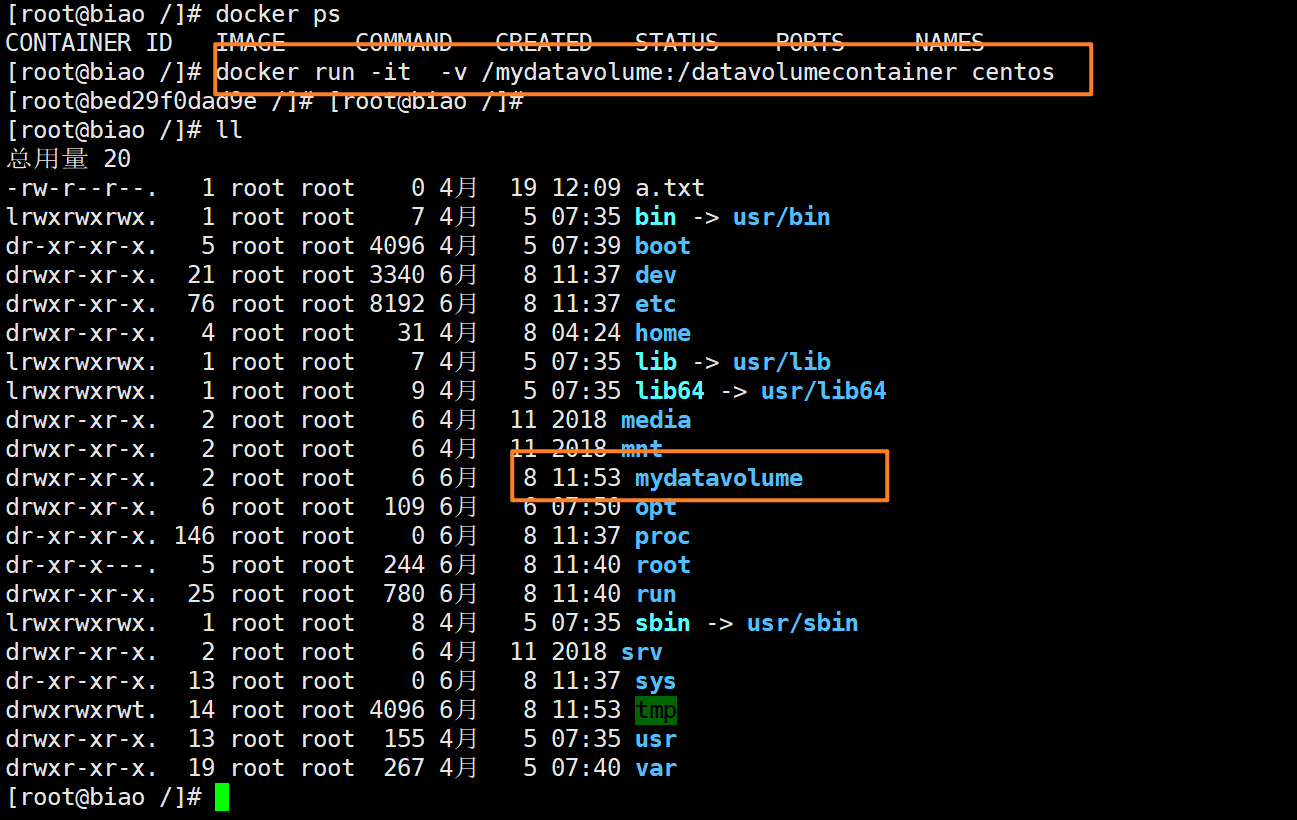Select the 'var' directory name
Image resolution: width=1297 pixels, height=820 pixels.
[656, 768]
